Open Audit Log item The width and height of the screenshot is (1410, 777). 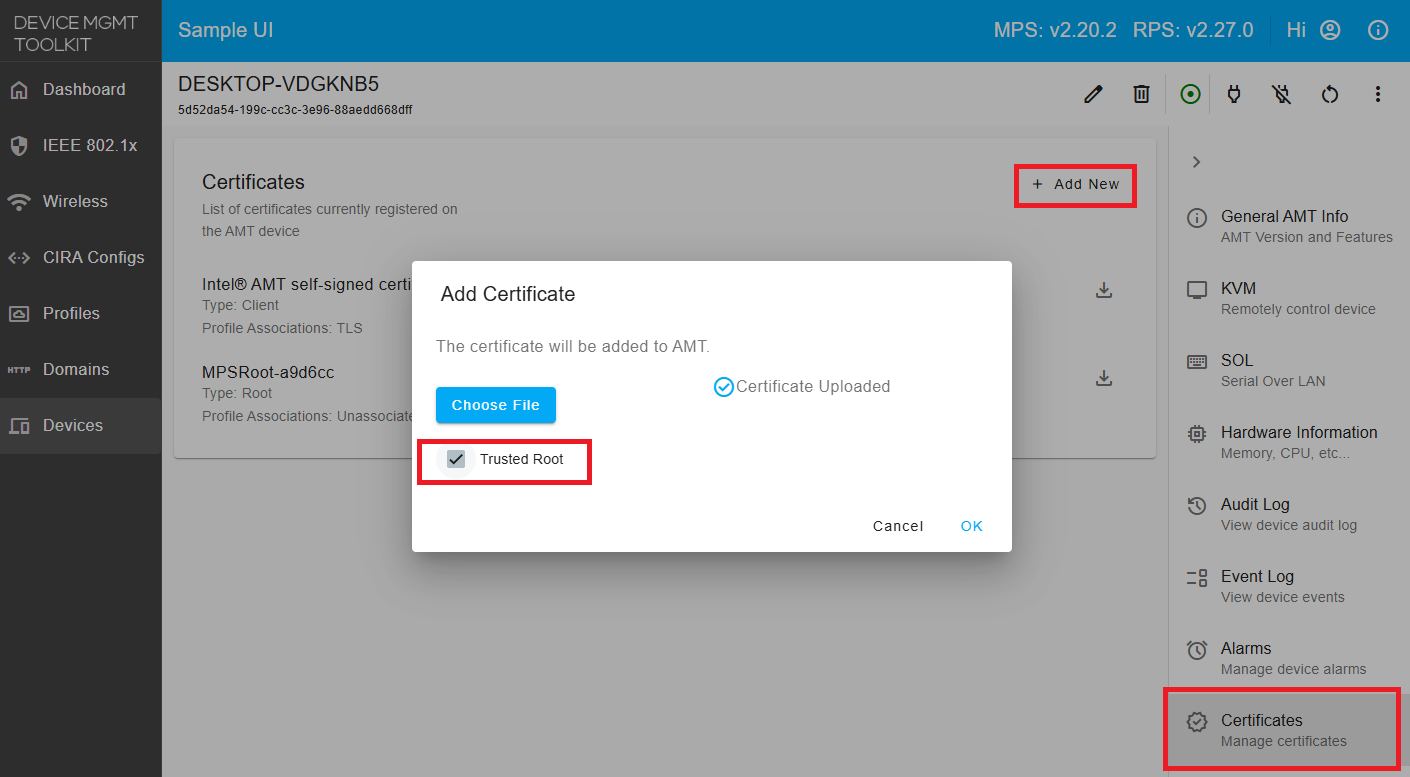(x=1289, y=514)
